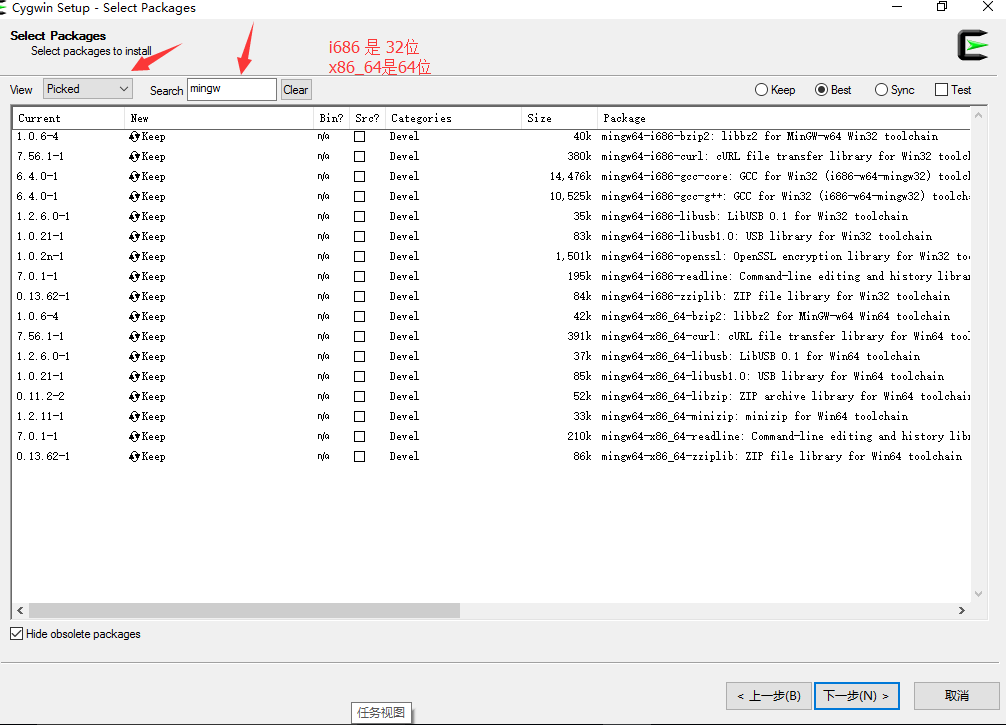Click the vertical scrollbar down arrow

click(978, 593)
